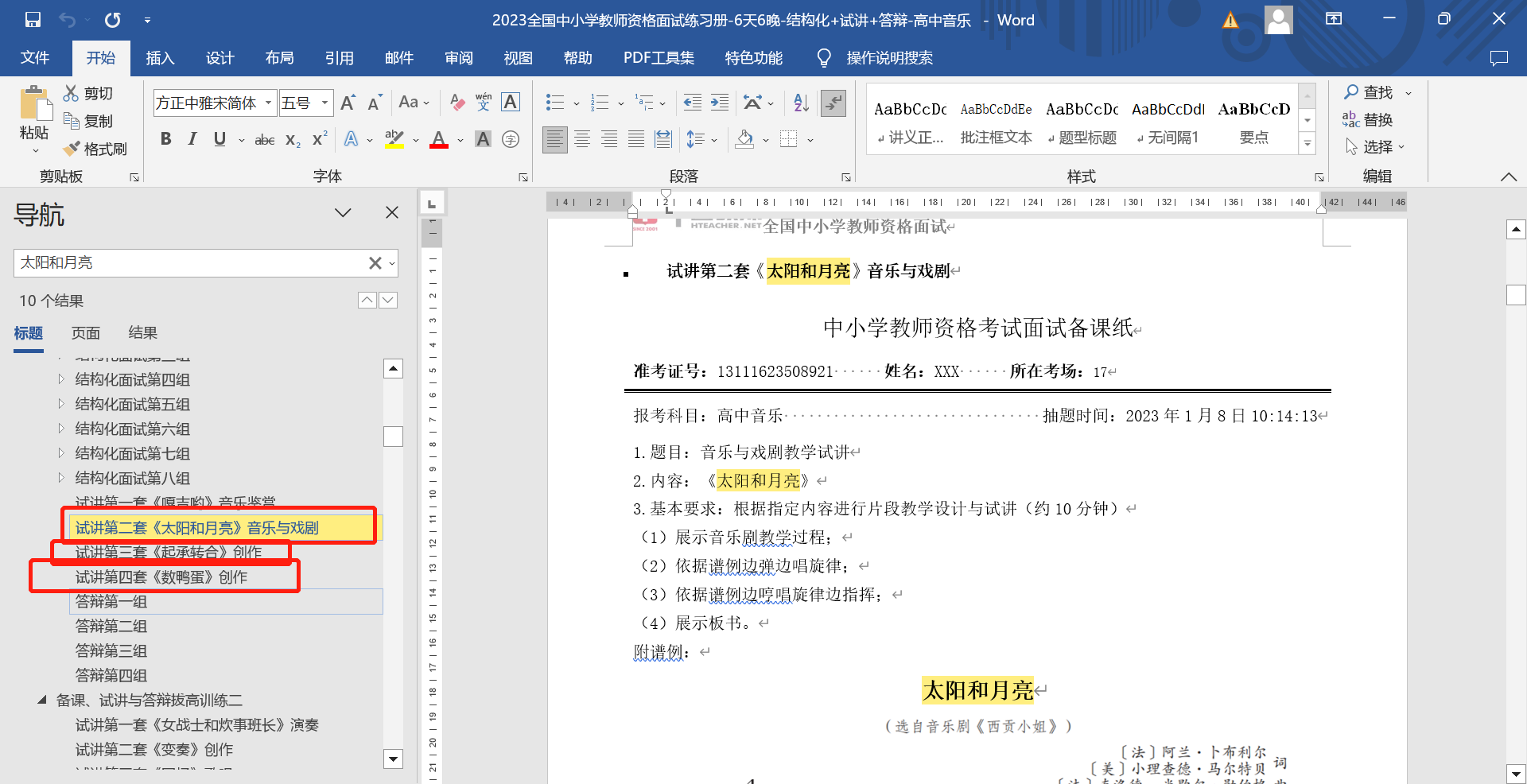1527x784 pixels.
Task: Click the yellow text highlight color button
Action: (394, 140)
